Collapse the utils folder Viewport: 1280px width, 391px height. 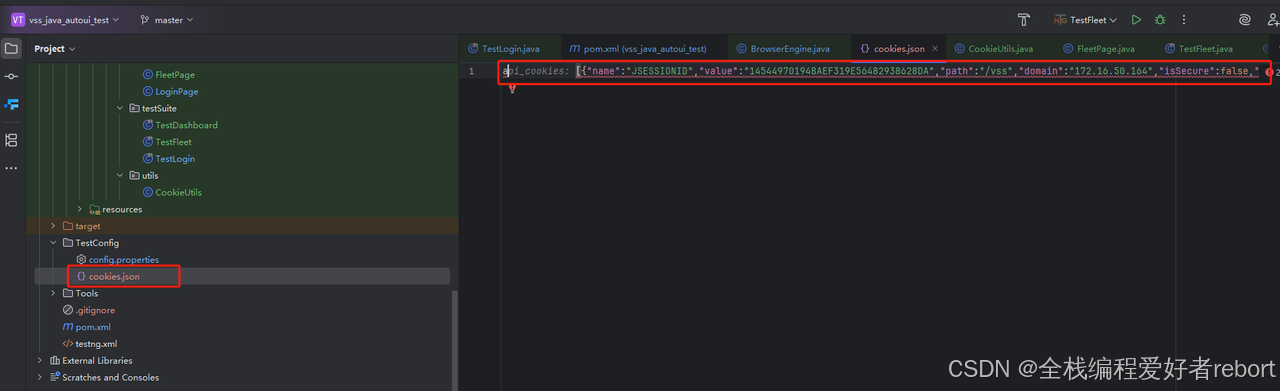click(x=120, y=175)
